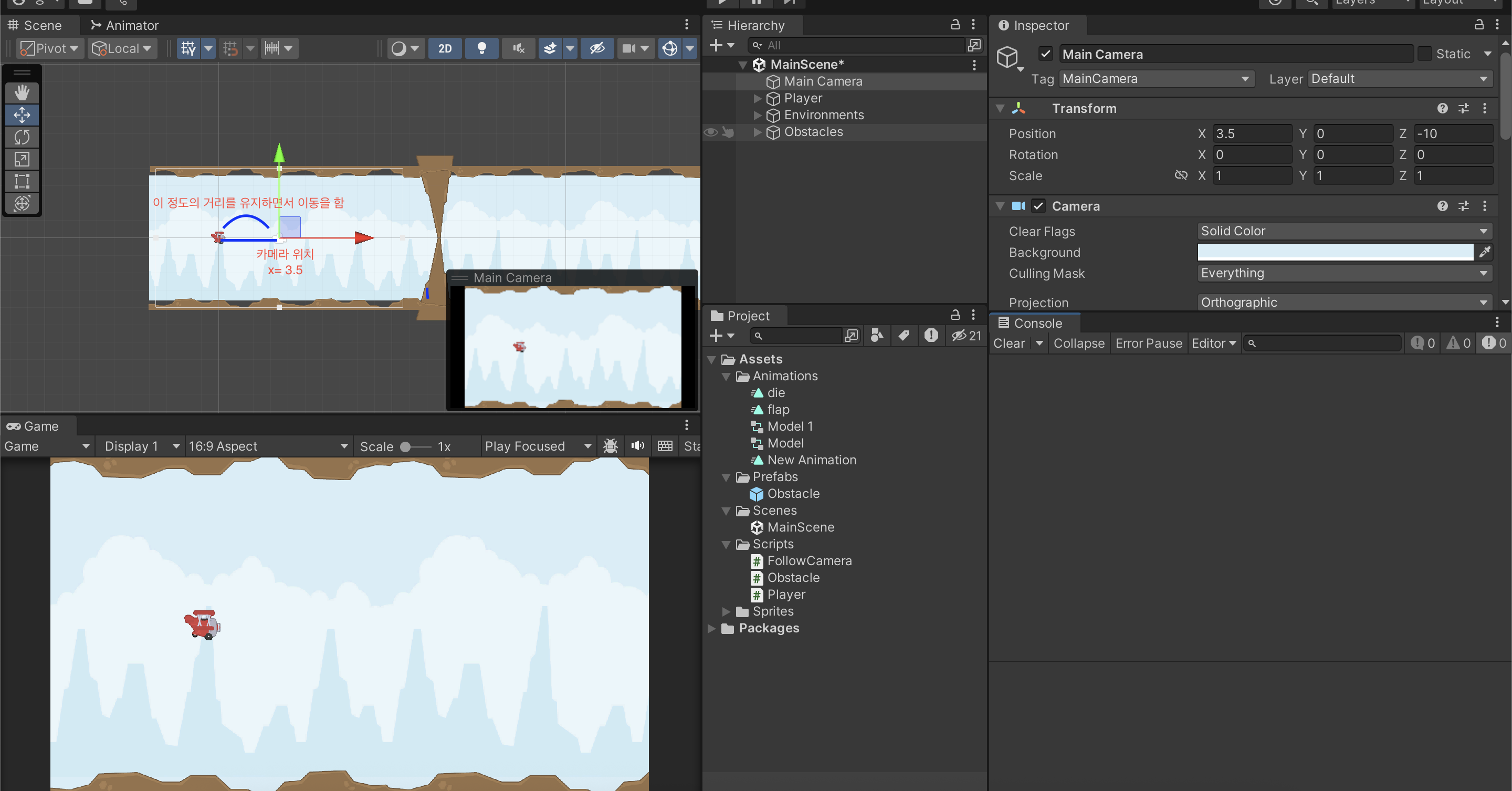Open the Clear Flags dropdown

[x=1344, y=232]
